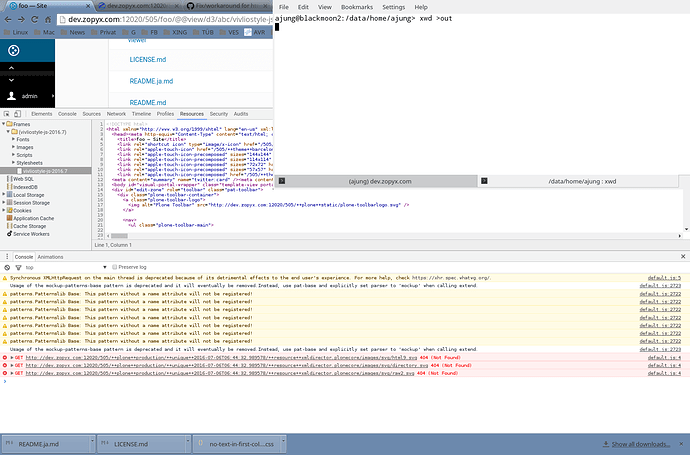The image size is (690, 455).
Task: Click the terminal icon on the dev.zopyx.com tab
Action: click(x=282, y=181)
